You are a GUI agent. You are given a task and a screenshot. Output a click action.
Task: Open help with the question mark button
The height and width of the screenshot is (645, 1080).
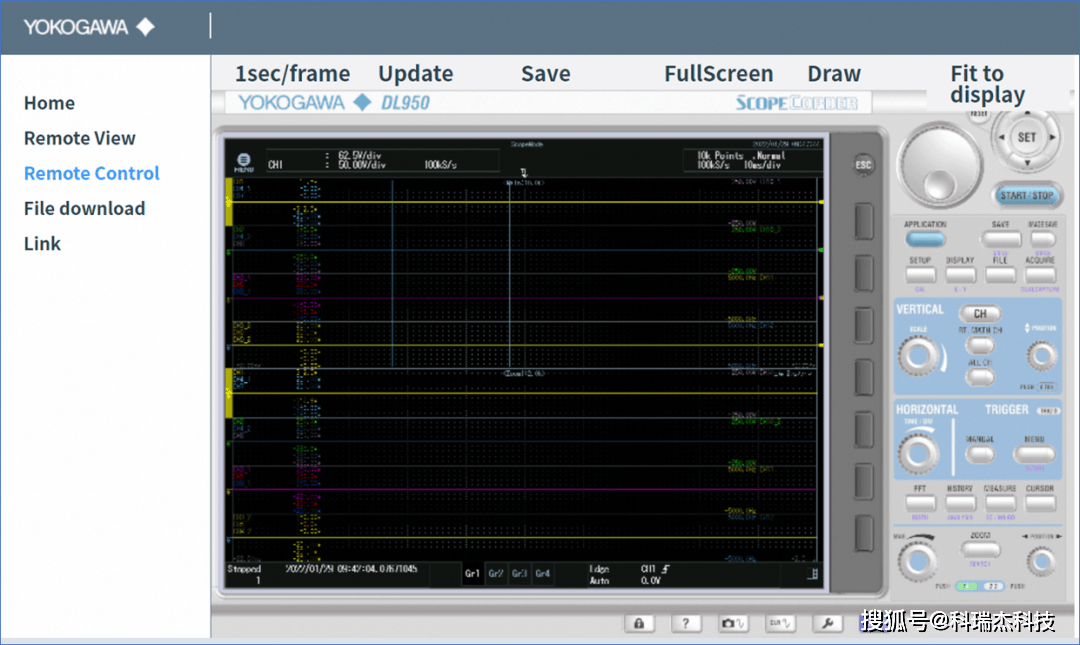click(685, 623)
